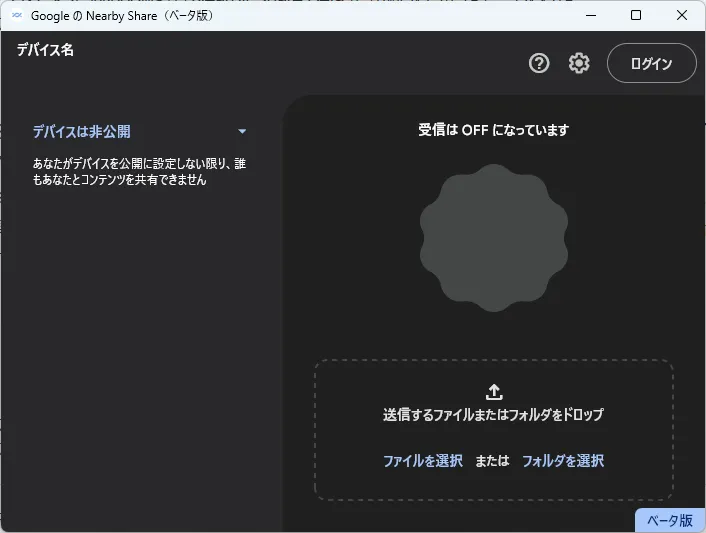Open settings with the gear icon
This screenshot has height=533, width=706.
tap(579, 63)
